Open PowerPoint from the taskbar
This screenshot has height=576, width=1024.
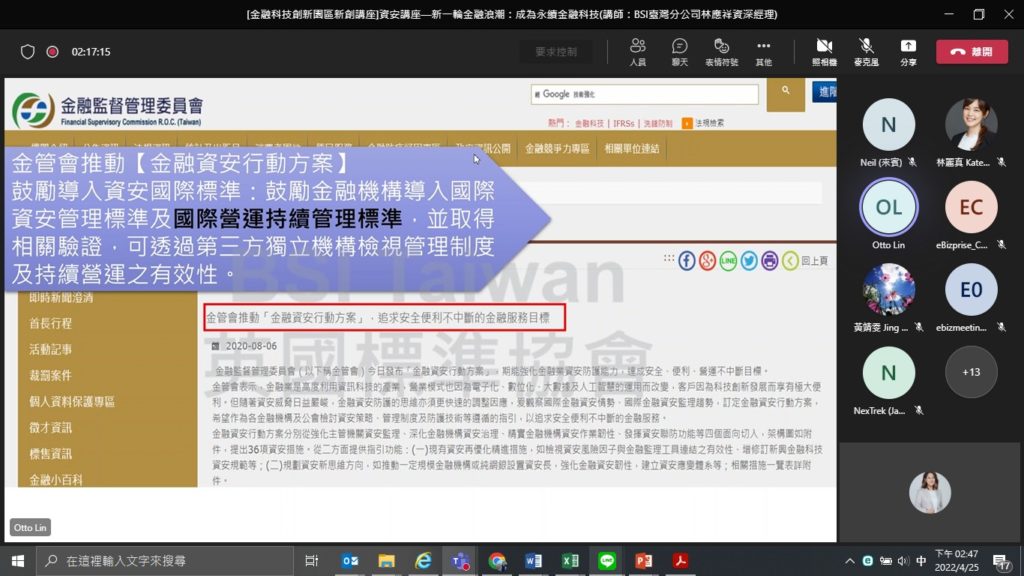point(644,561)
